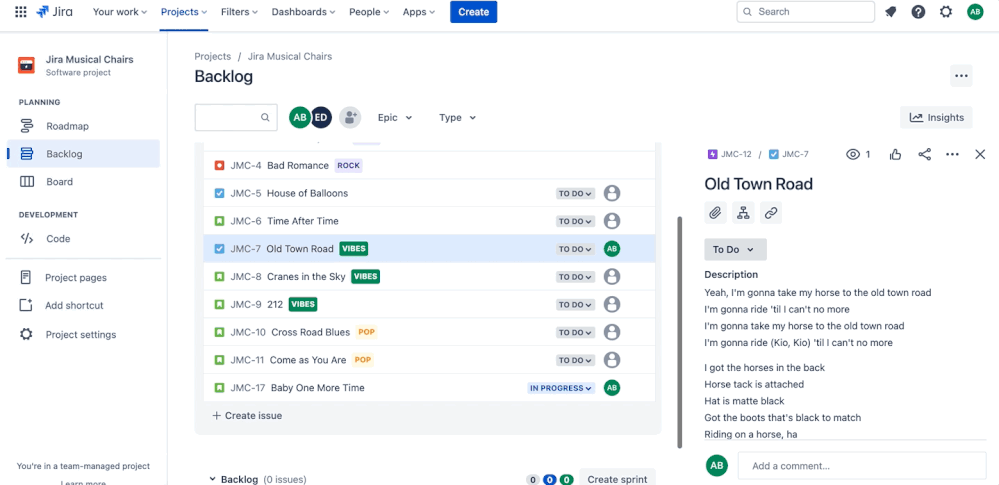The width and height of the screenshot is (999, 485).
Task: Open issue panel more actions ellipsis
Action: 952,154
